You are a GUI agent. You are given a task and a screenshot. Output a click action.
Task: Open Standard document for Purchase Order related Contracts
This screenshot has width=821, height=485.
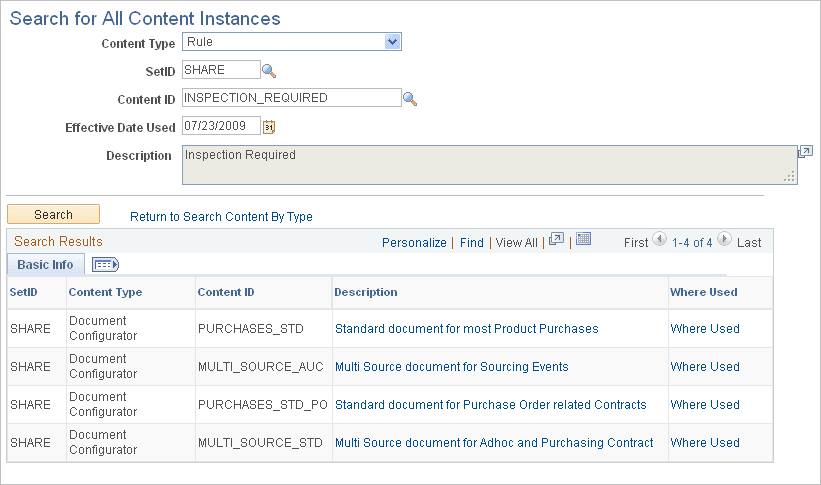tap(491, 405)
